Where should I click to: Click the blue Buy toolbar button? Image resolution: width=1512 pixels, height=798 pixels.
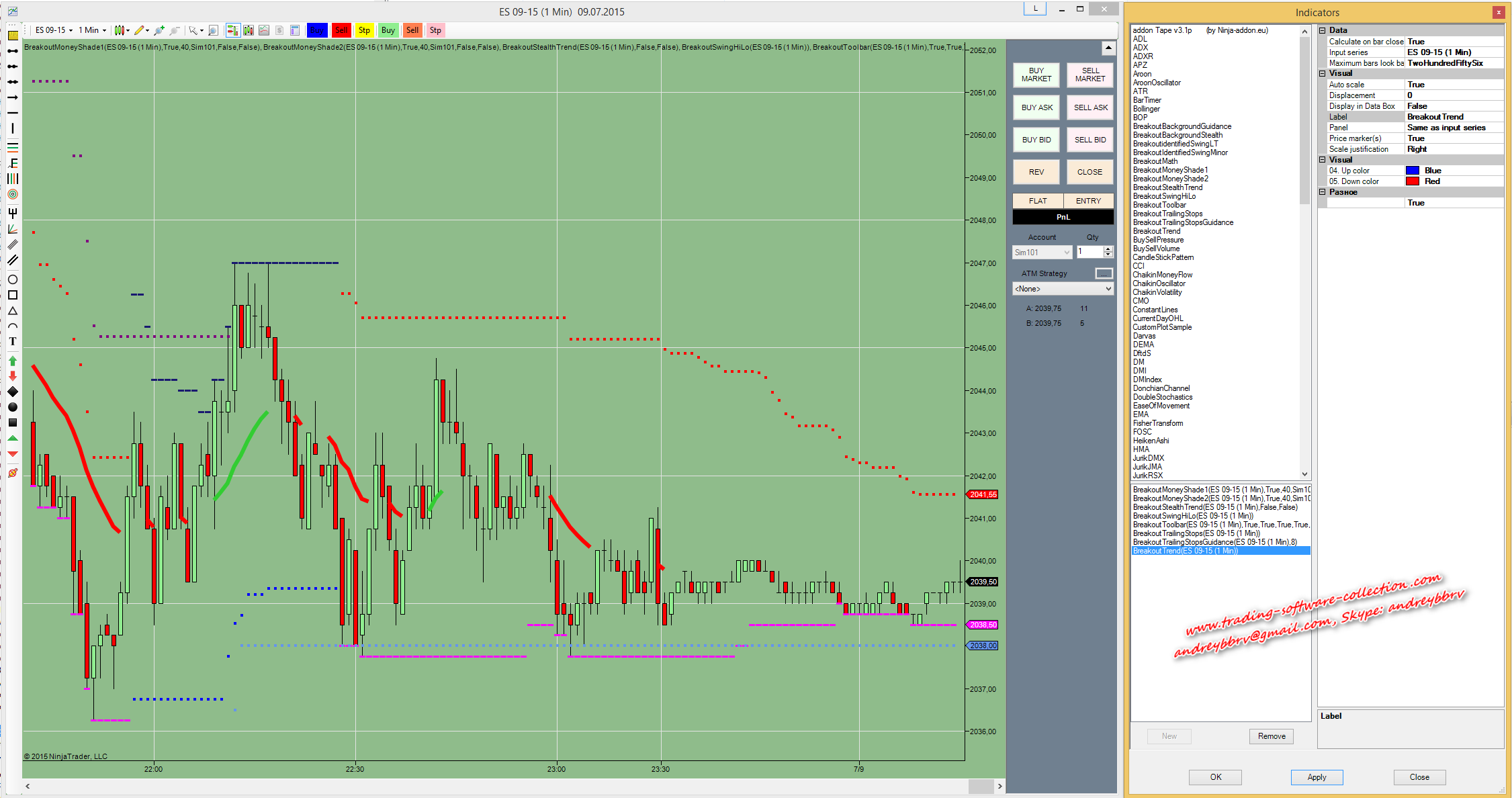(x=317, y=30)
